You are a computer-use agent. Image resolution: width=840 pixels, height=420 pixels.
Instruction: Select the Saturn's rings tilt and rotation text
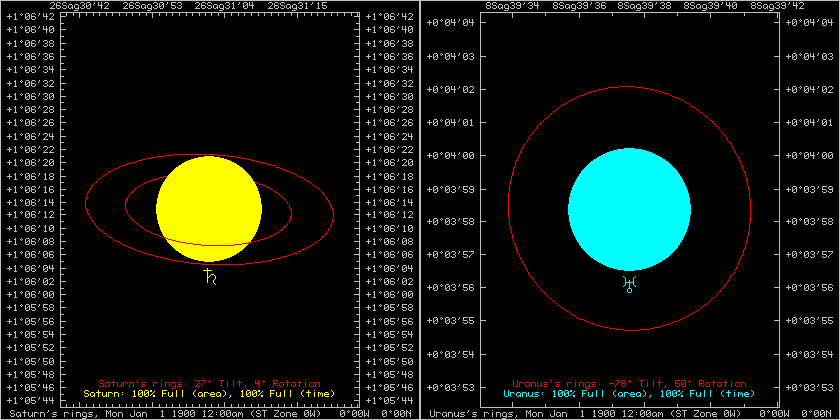tap(209, 383)
